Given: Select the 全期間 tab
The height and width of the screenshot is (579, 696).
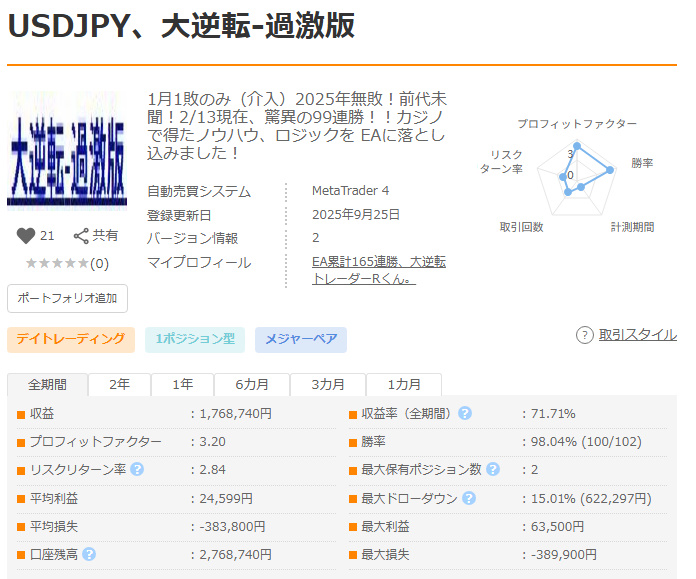Looking at the screenshot, I should pyautogui.click(x=47, y=384).
